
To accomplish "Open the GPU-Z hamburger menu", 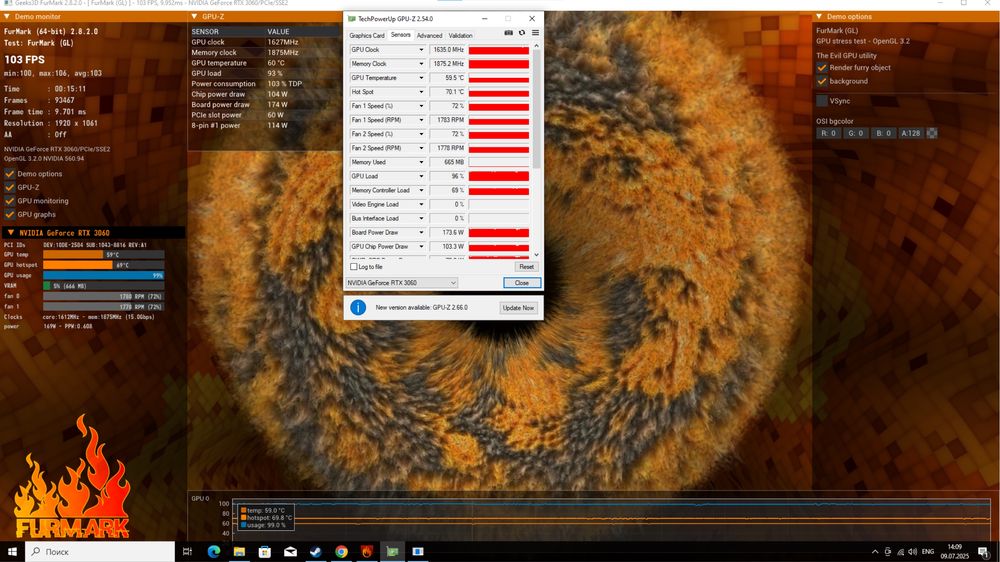I will (x=535, y=33).
